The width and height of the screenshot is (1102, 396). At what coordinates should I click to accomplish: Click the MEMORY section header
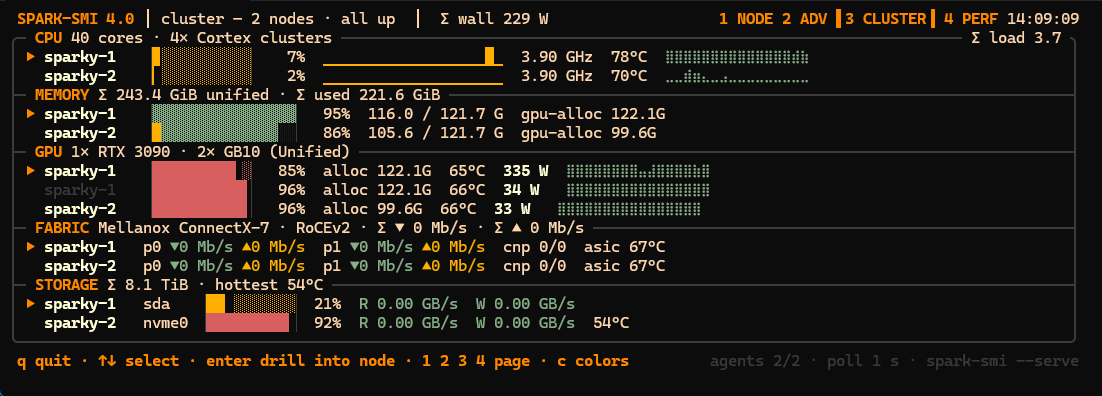pyautogui.click(x=238, y=95)
